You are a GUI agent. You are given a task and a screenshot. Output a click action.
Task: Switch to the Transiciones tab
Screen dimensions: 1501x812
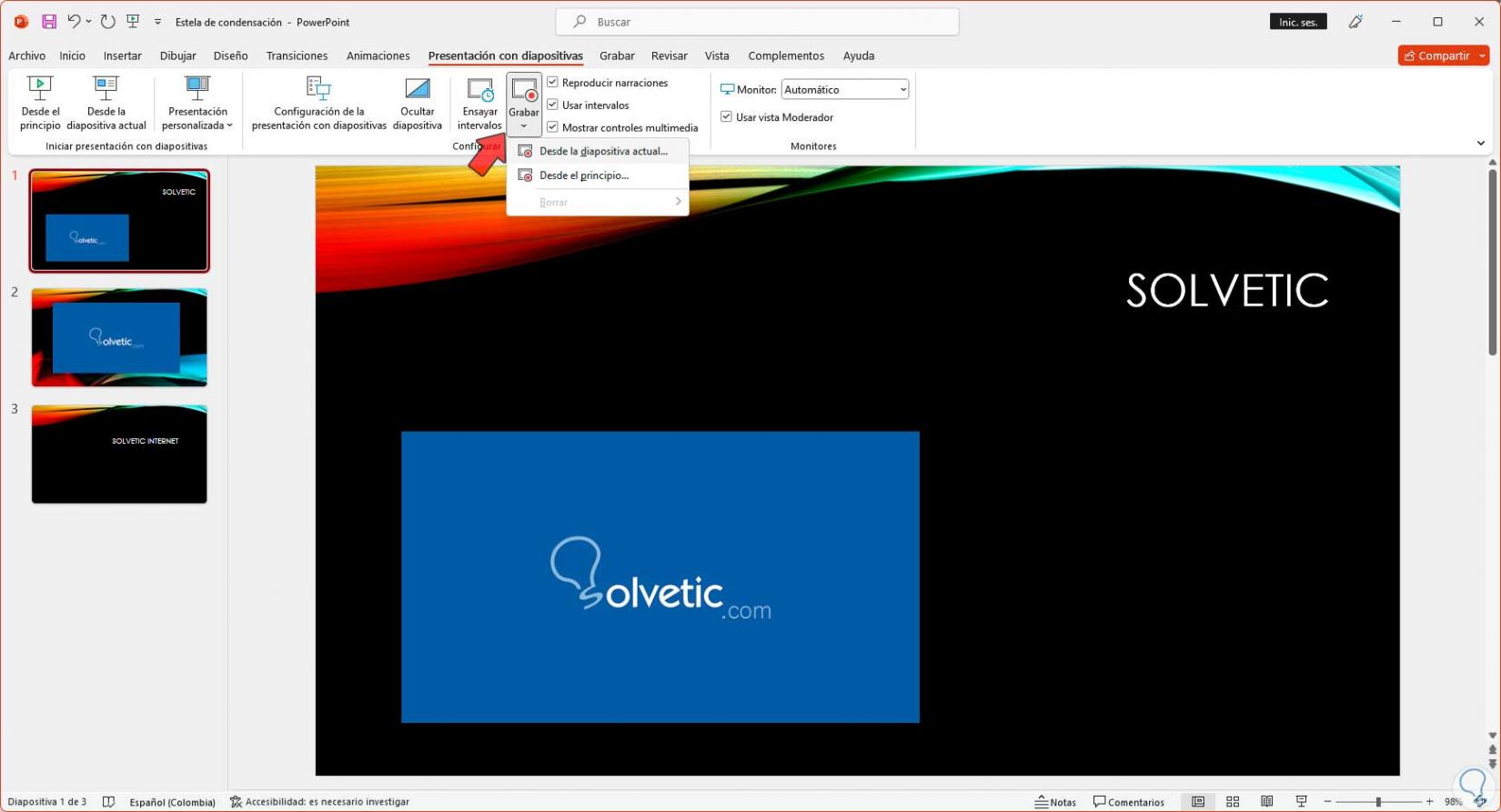[x=297, y=55]
